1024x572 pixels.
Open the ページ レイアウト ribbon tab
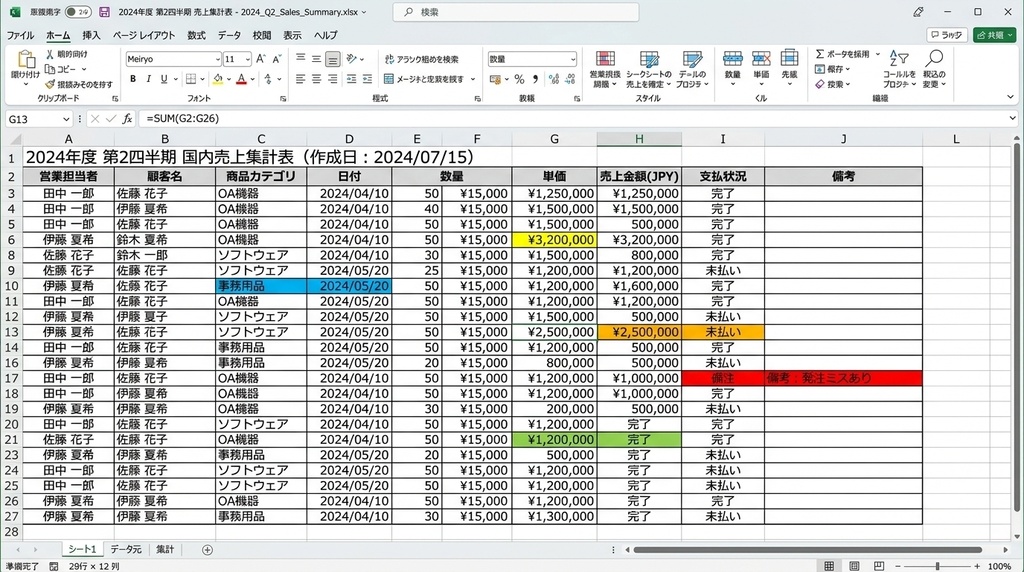(x=144, y=35)
